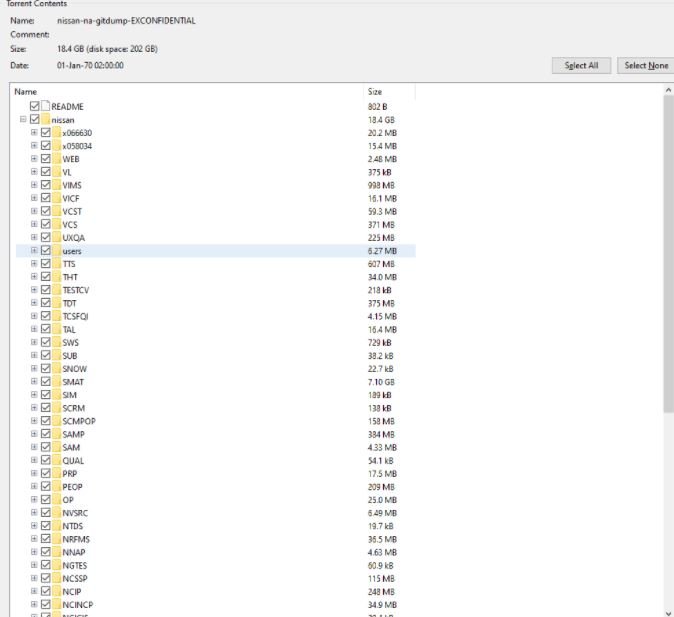
Task: Click the QUAL folder icon
Action: (56, 460)
